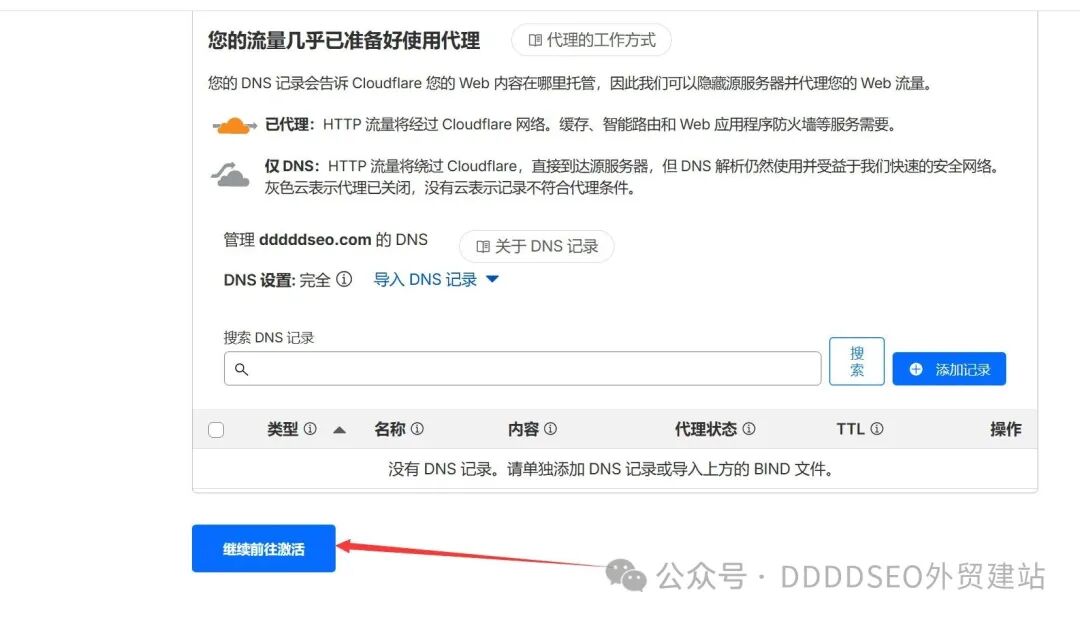The width and height of the screenshot is (1080, 620).
Task: Click the gray DNS-only cloud icon
Action: click(x=230, y=174)
